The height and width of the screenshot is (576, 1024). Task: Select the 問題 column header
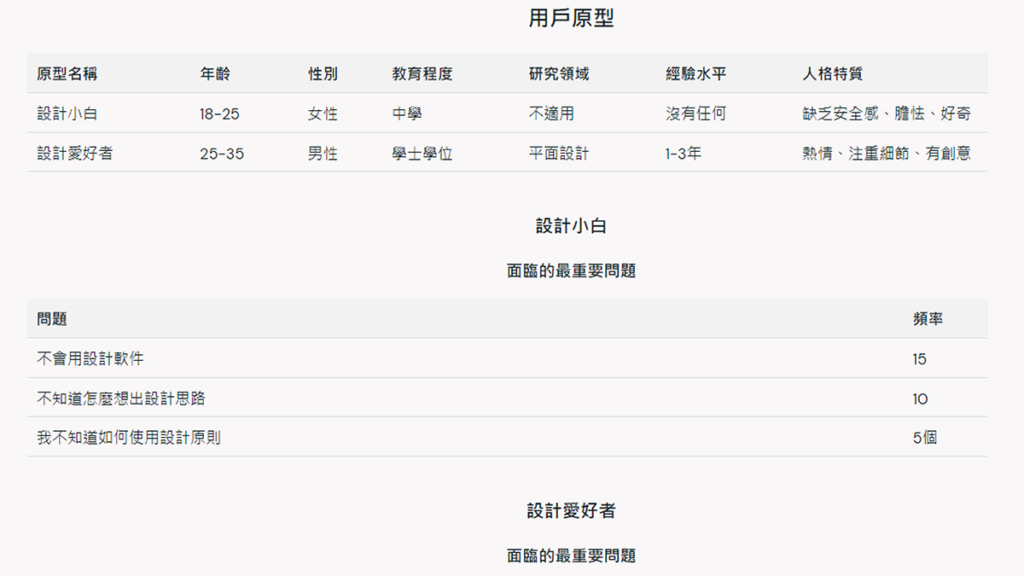tap(52, 319)
